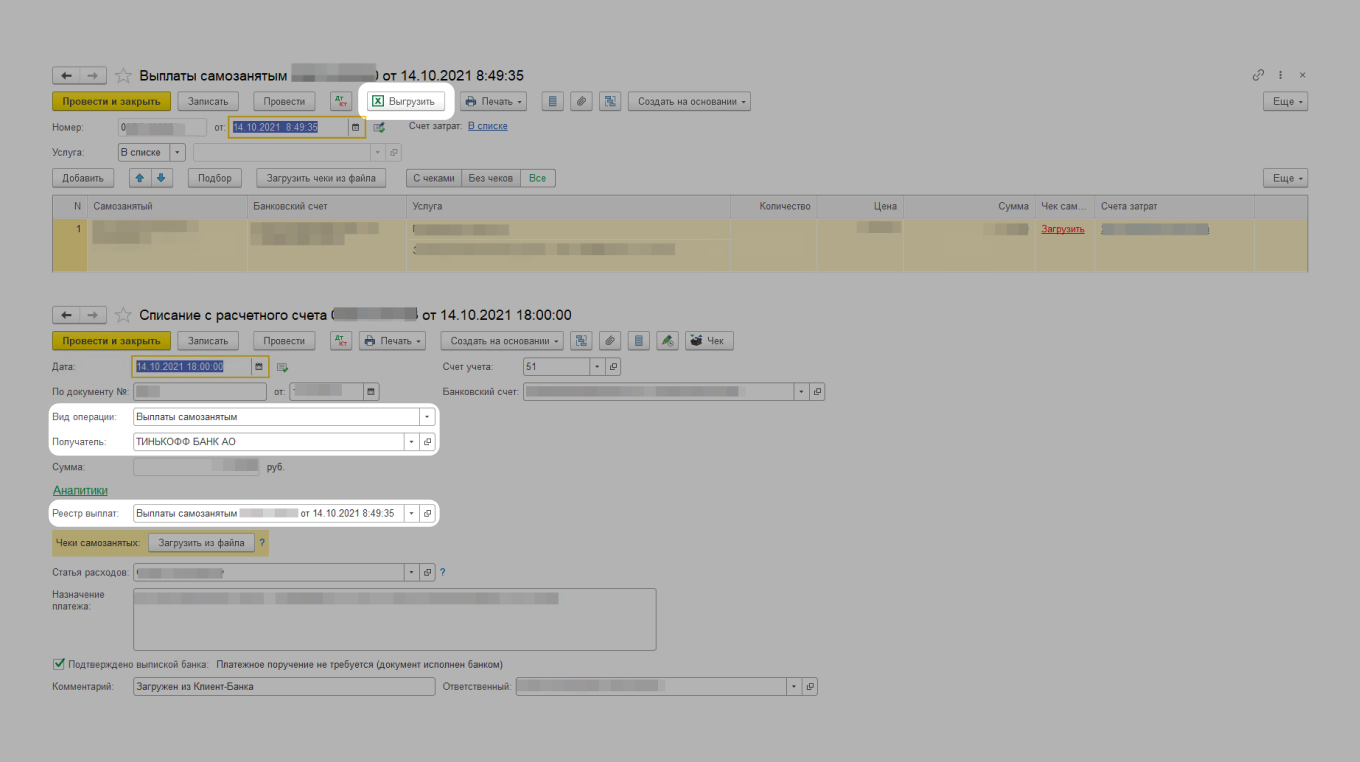Copy the document link using the chain icon
Viewport: 1360px width, 762px height.
1258,75
